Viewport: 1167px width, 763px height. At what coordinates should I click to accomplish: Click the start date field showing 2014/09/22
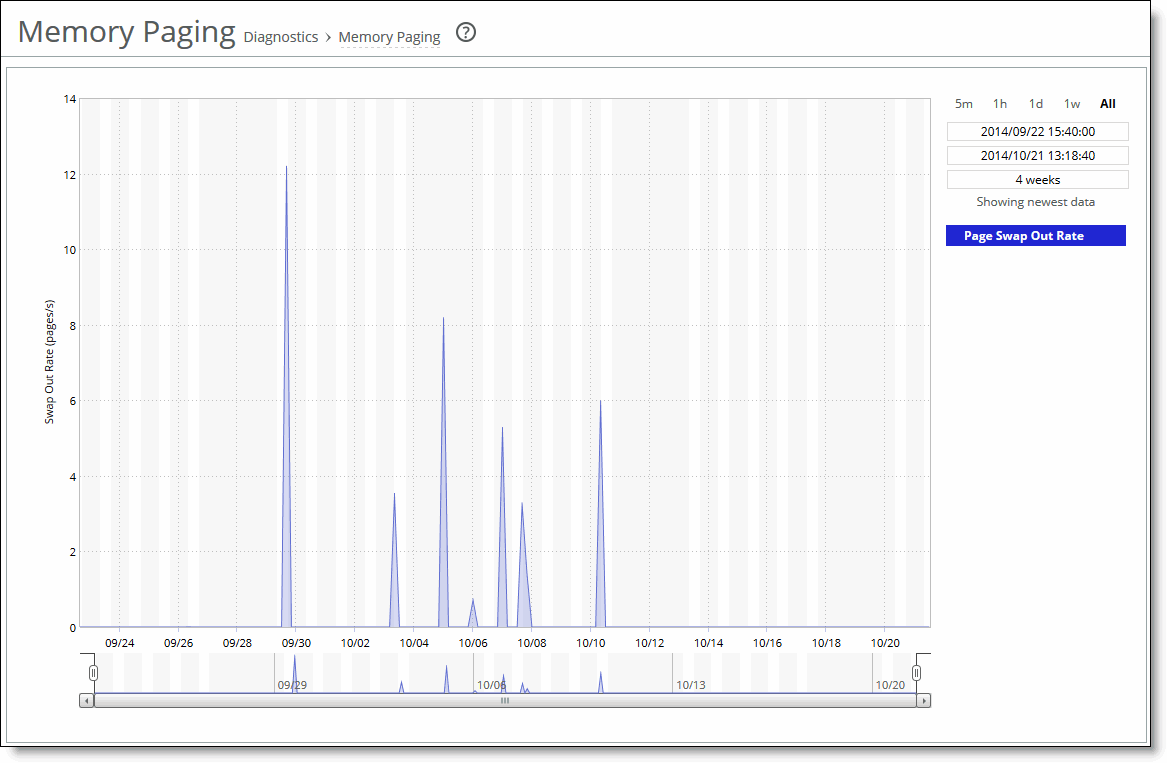click(1036, 131)
